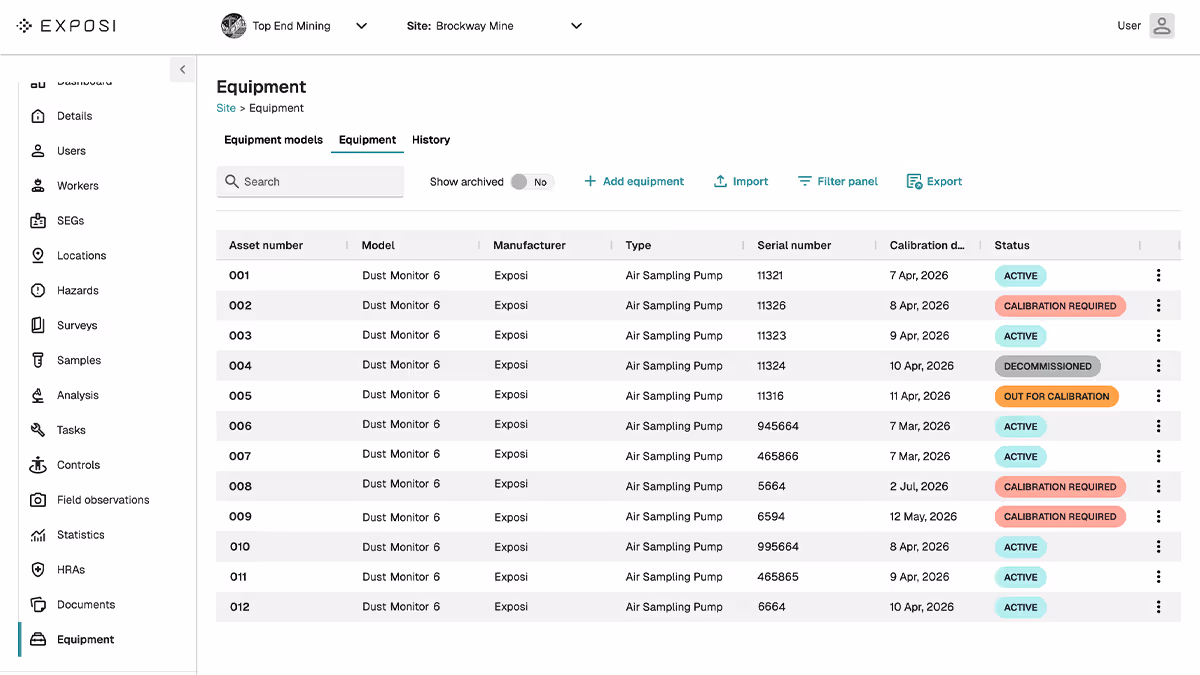Click the equipment Search field
Viewport: 1200px width, 675px height.
coord(310,182)
